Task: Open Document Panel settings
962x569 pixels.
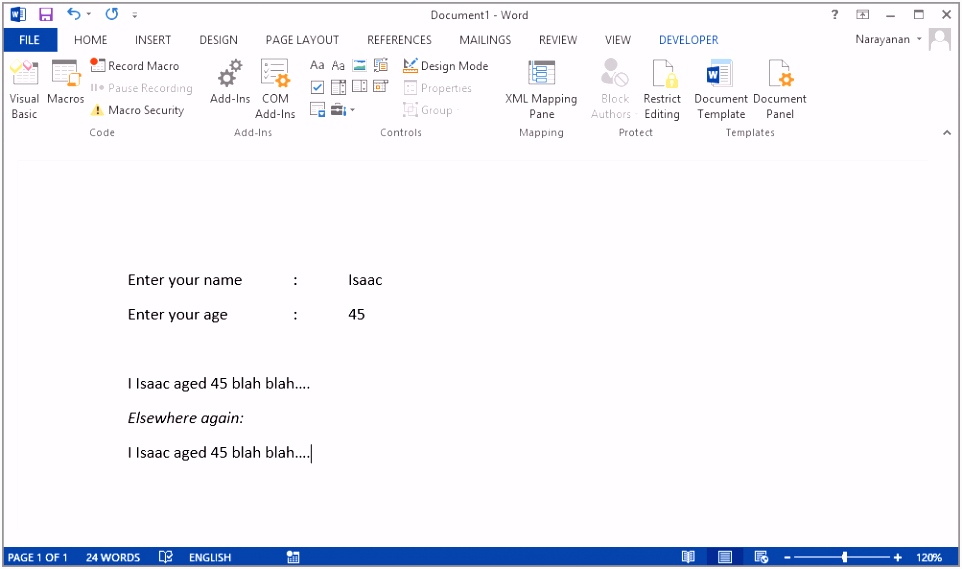Action: (x=780, y=90)
